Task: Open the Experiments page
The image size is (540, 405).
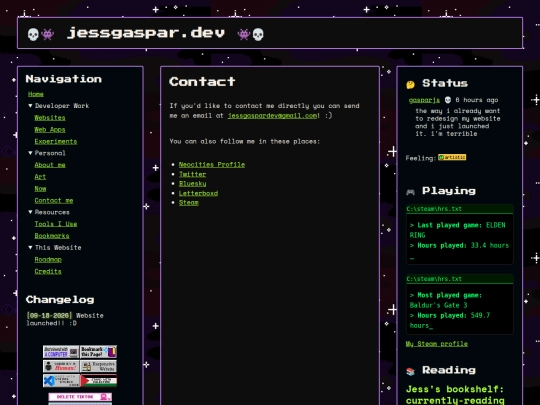Action: tap(56, 141)
